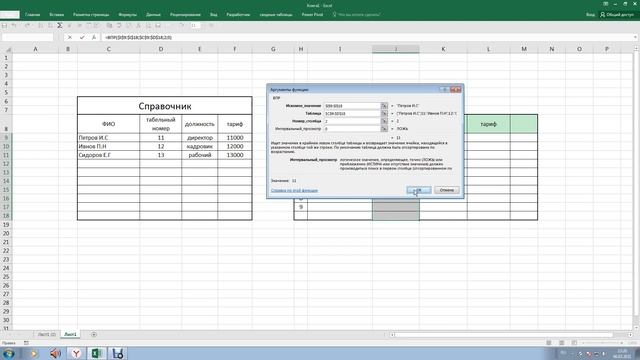
Task: Click the Общий доступ share button
Action: tap(617, 14)
